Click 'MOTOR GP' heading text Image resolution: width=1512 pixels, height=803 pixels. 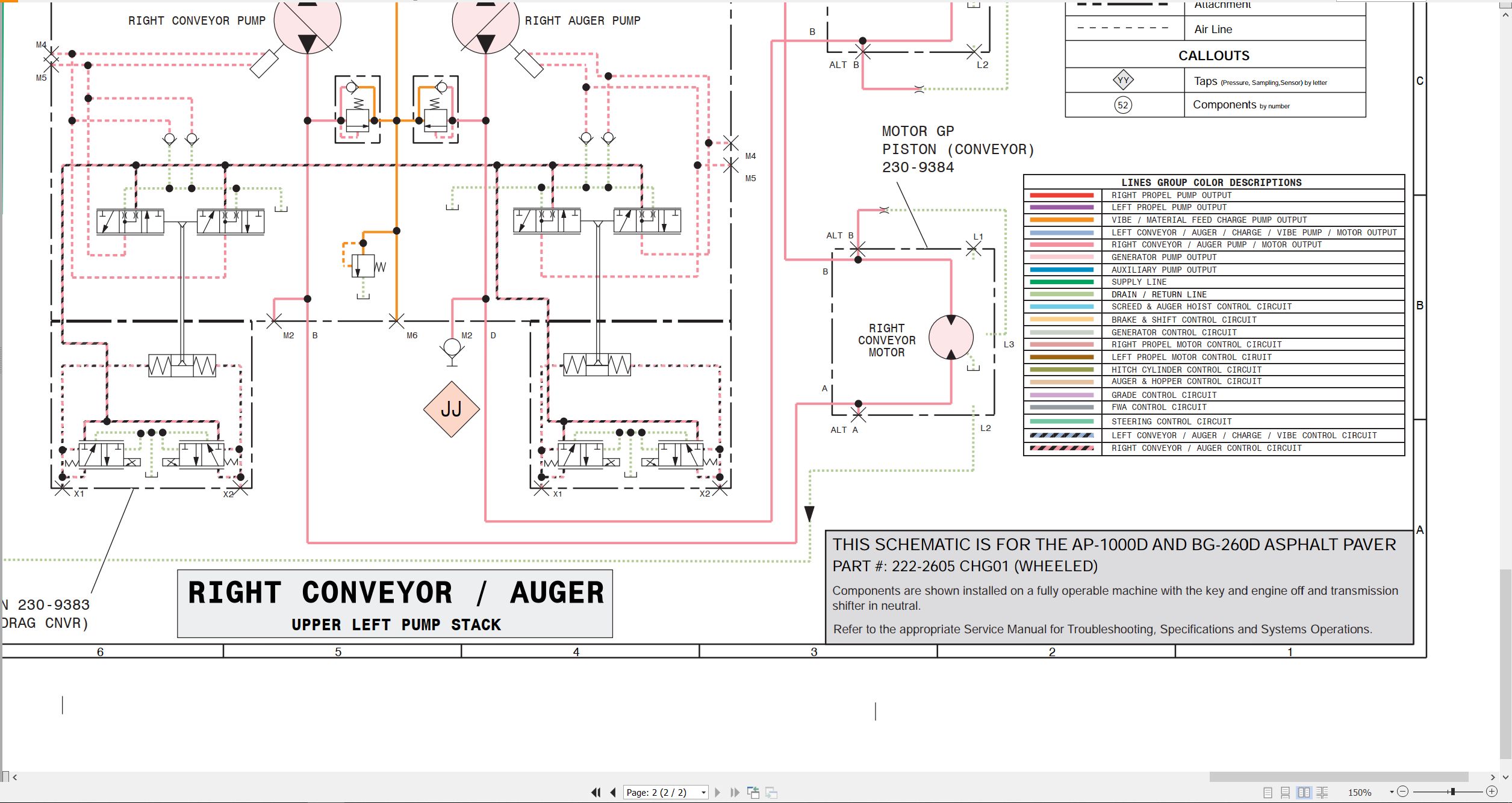(918, 131)
